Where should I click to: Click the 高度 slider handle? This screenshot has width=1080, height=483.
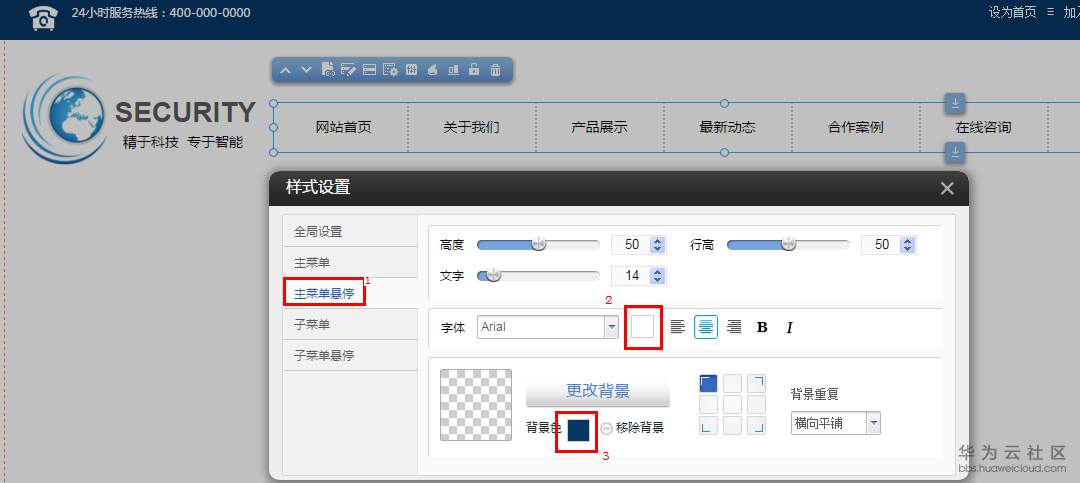click(539, 244)
